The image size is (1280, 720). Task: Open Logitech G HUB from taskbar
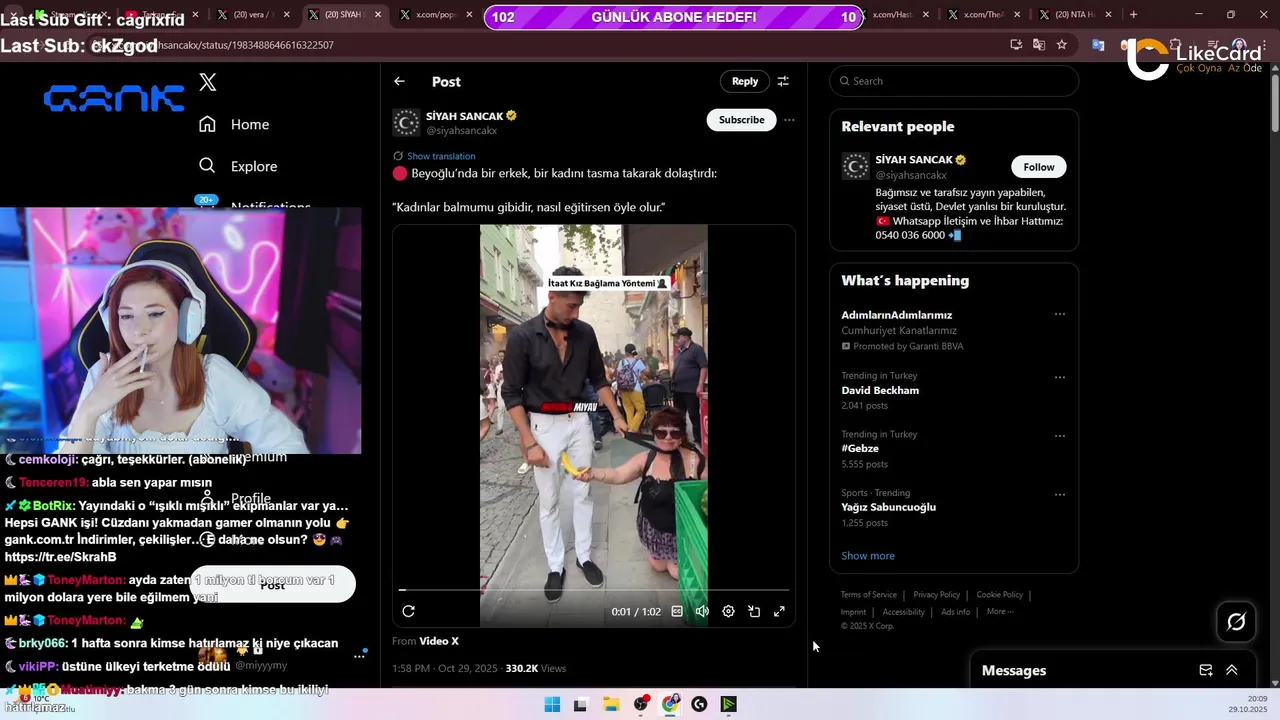(x=699, y=704)
